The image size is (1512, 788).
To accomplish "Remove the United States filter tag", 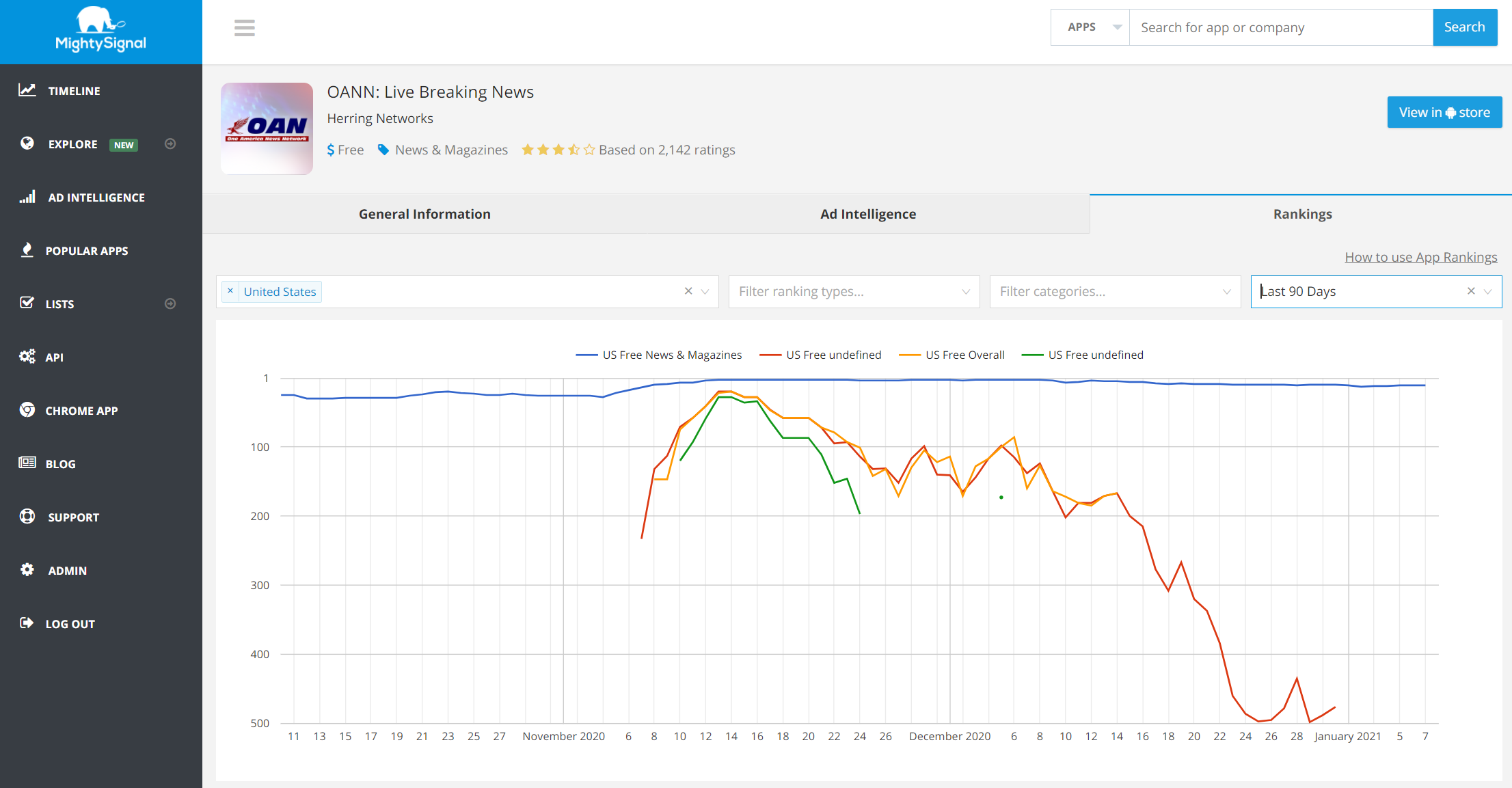I will [x=230, y=291].
